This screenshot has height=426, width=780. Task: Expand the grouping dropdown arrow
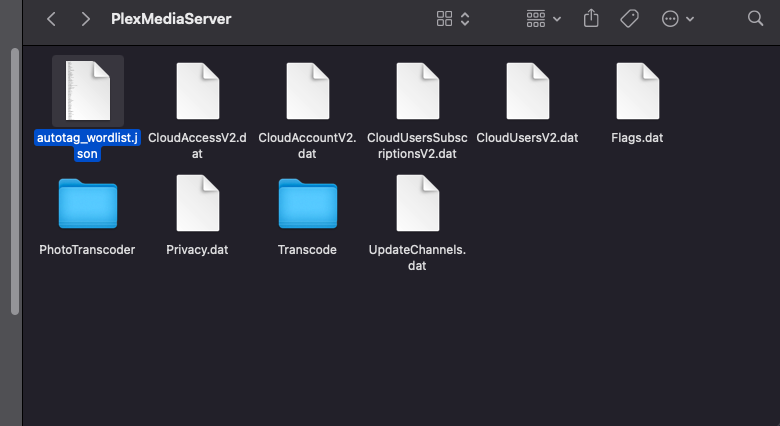click(557, 19)
